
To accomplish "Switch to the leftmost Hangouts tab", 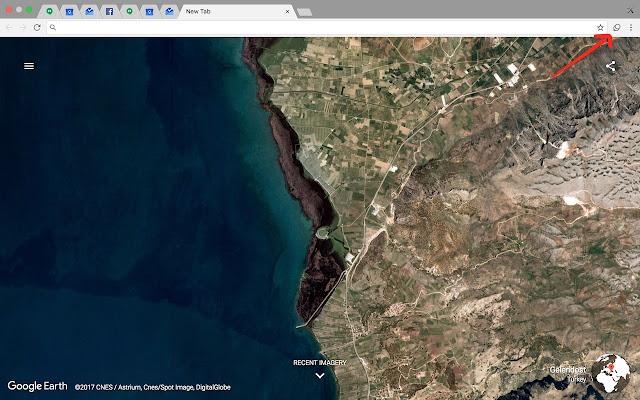I will tap(49, 11).
